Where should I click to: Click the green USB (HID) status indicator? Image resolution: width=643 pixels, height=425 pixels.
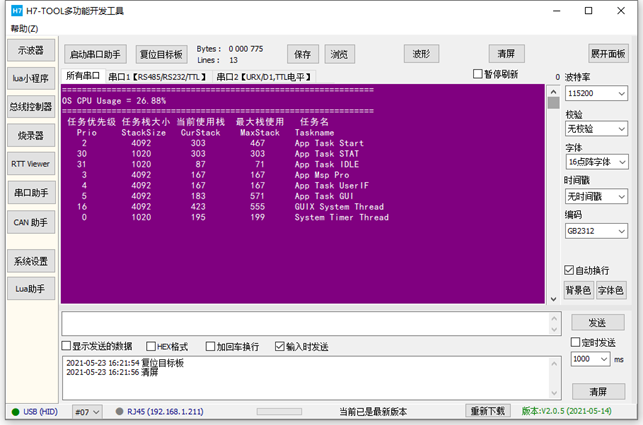click(16, 412)
